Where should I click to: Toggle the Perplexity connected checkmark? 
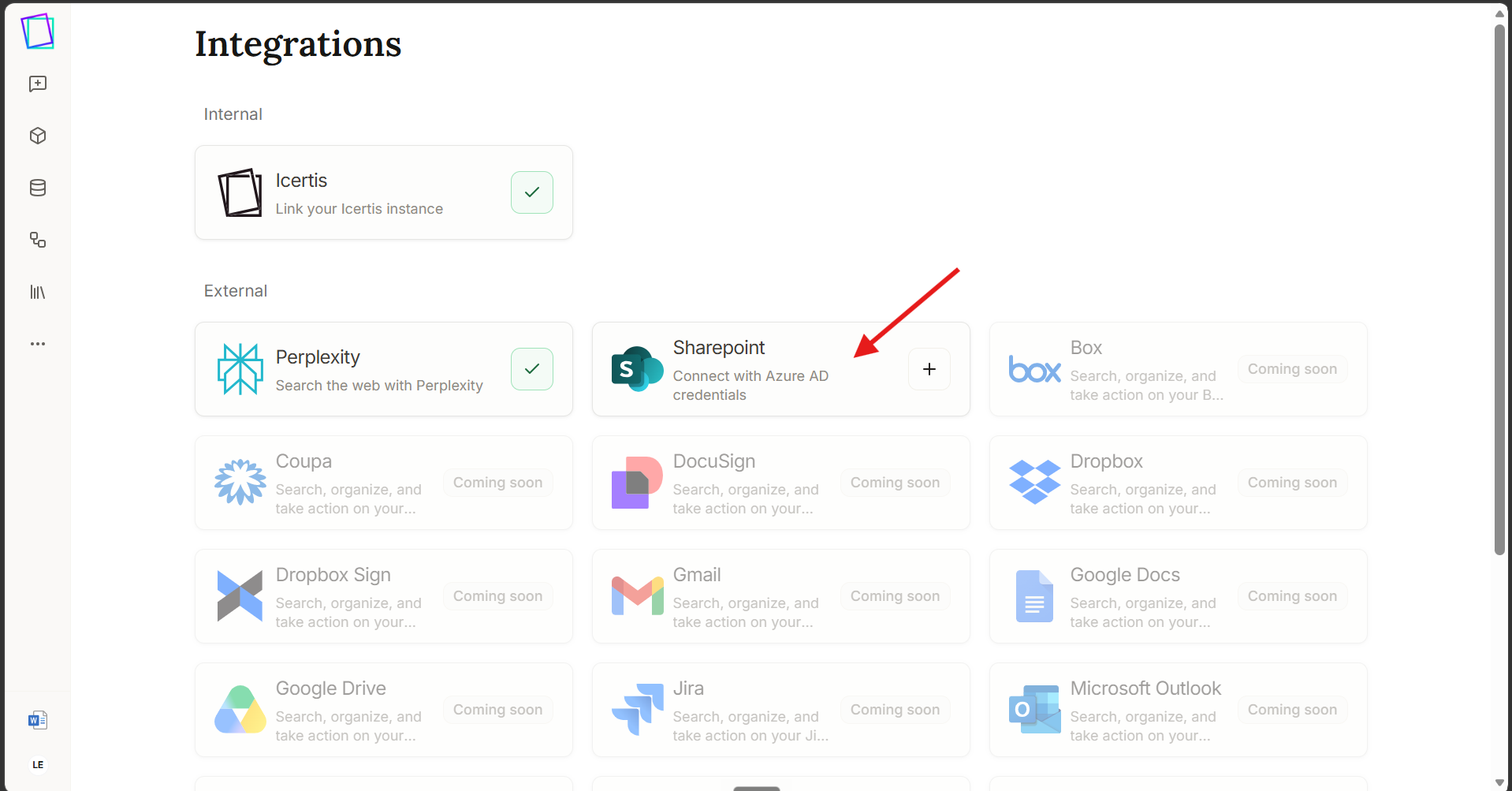click(532, 369)
